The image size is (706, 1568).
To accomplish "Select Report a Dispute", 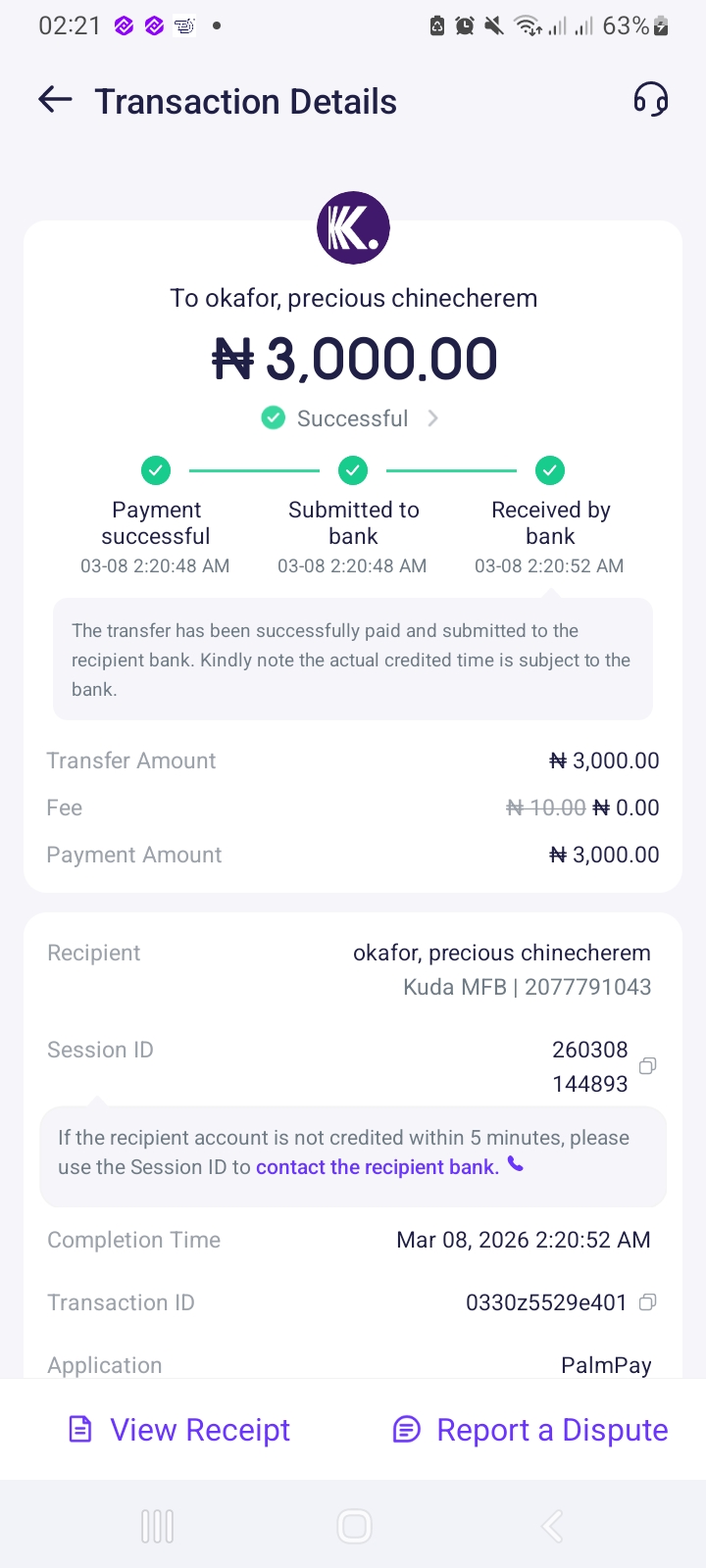I will (552, 1430).
